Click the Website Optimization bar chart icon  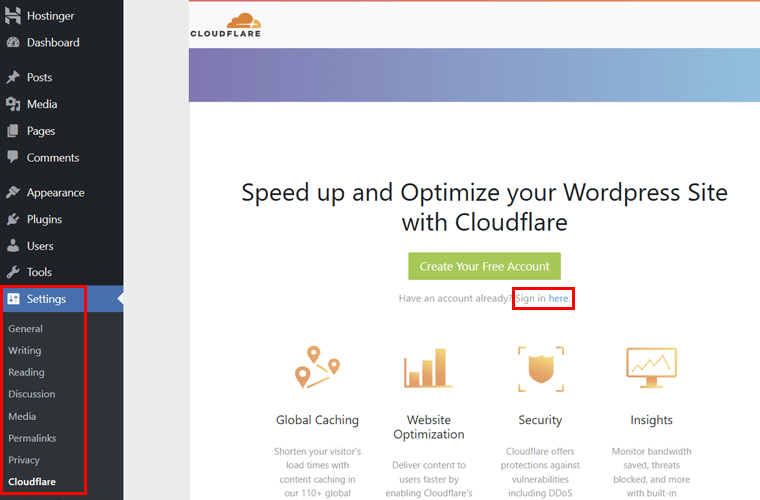(428, 368)
